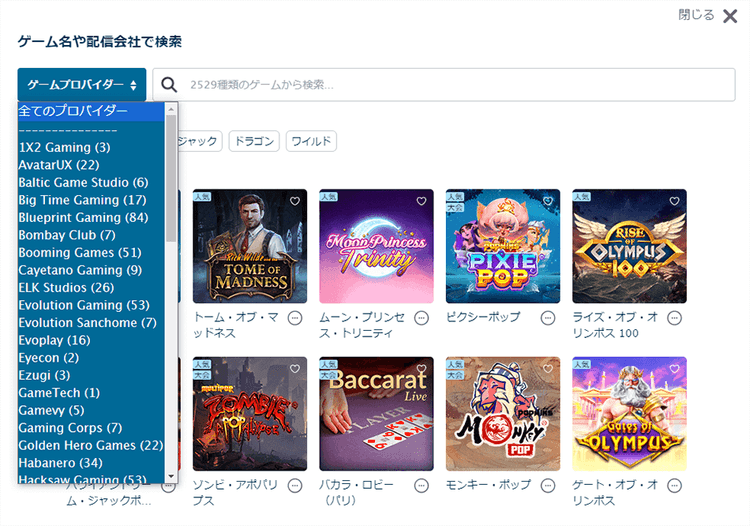Click the ワイルド tag button
The height and width of the screenshot is (526, 750).
311,141
